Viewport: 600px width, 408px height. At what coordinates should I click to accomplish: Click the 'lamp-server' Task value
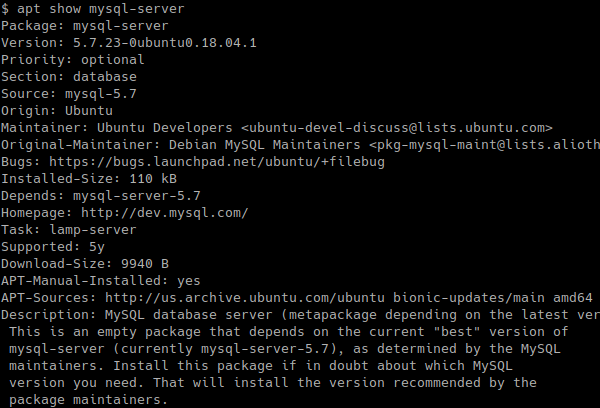[x=93, y=230]
